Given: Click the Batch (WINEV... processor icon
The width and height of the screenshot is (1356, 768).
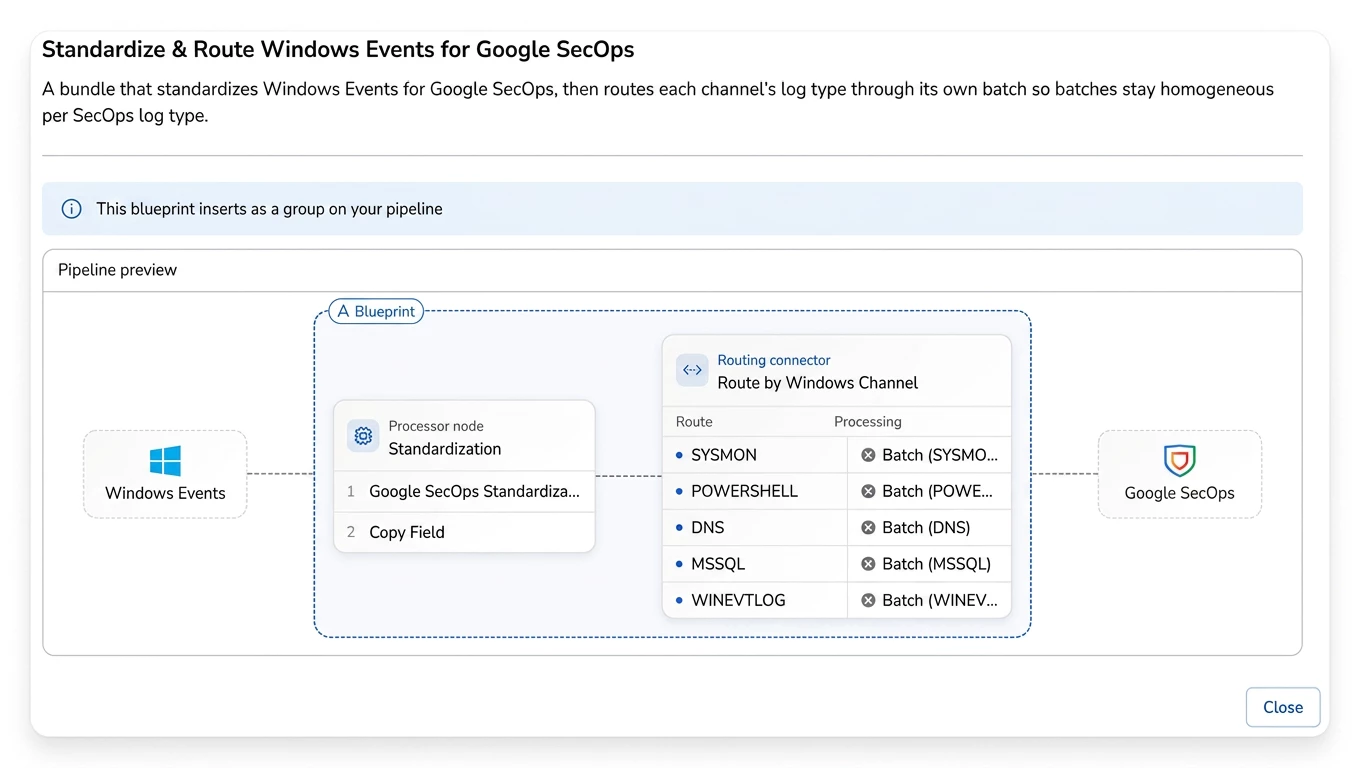Looking at the screenshot, I should 868,600.
